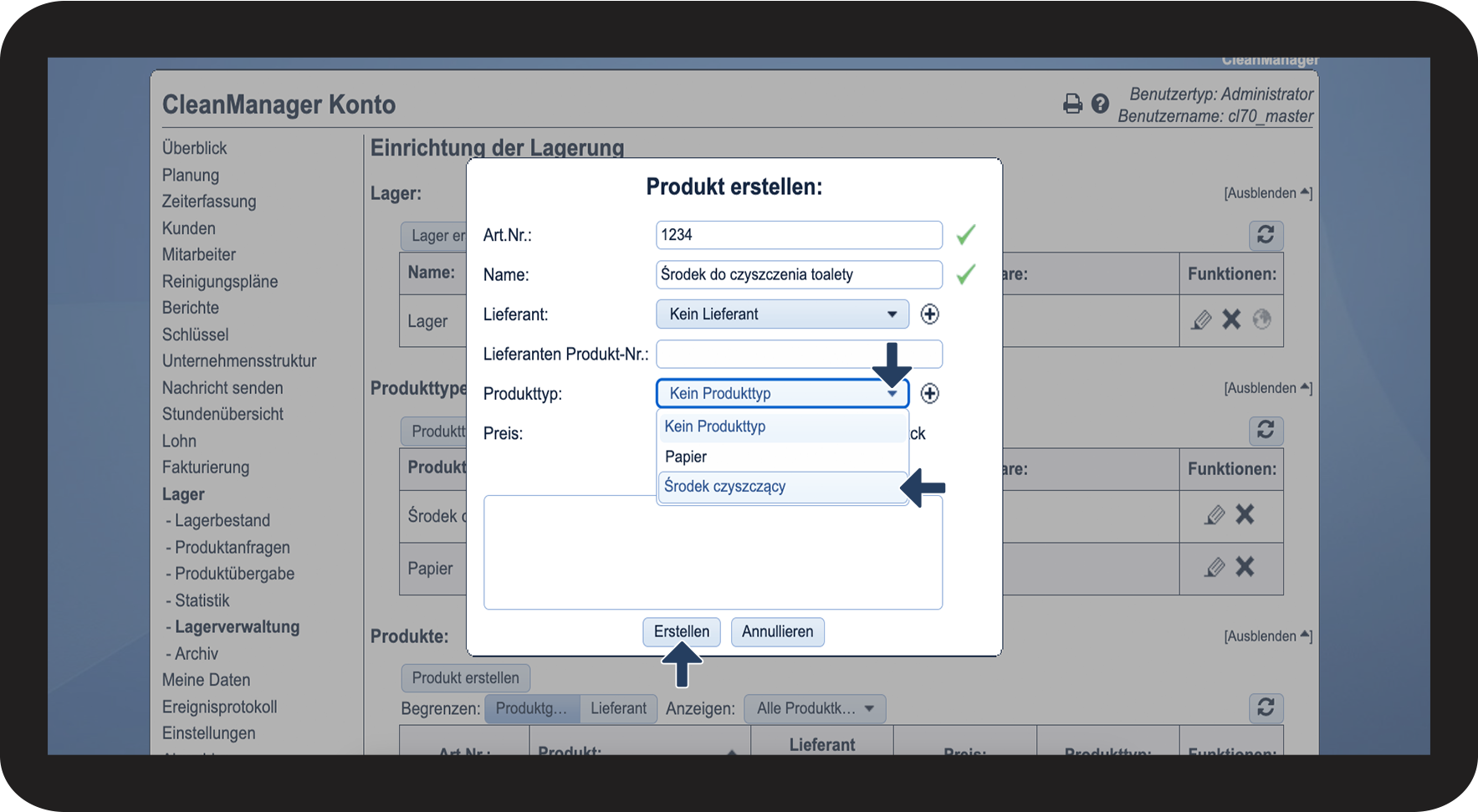Delete the Papier product type with X icon
The image size is (1478, 812).
pos(1245,567)
